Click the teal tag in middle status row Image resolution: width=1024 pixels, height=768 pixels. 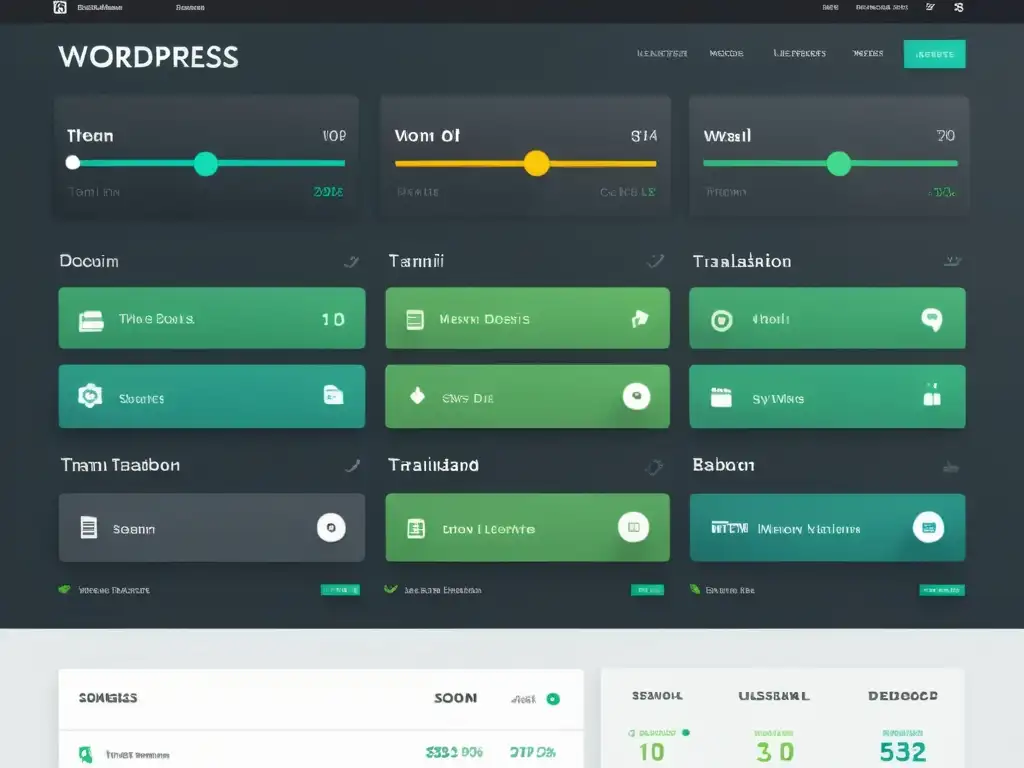647,590
